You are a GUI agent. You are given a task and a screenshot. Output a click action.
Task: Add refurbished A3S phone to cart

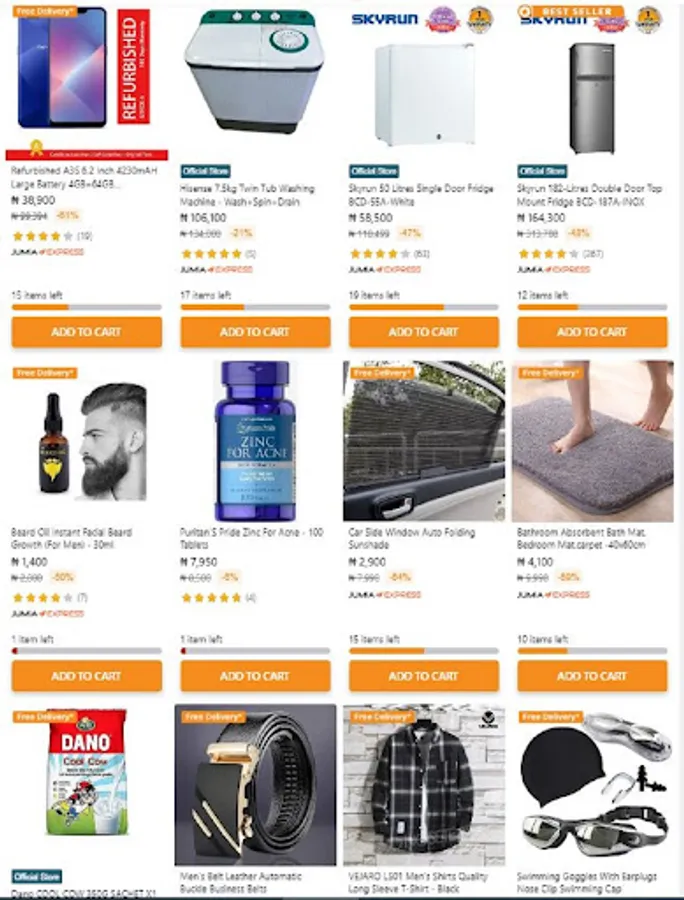pos(87,332)
